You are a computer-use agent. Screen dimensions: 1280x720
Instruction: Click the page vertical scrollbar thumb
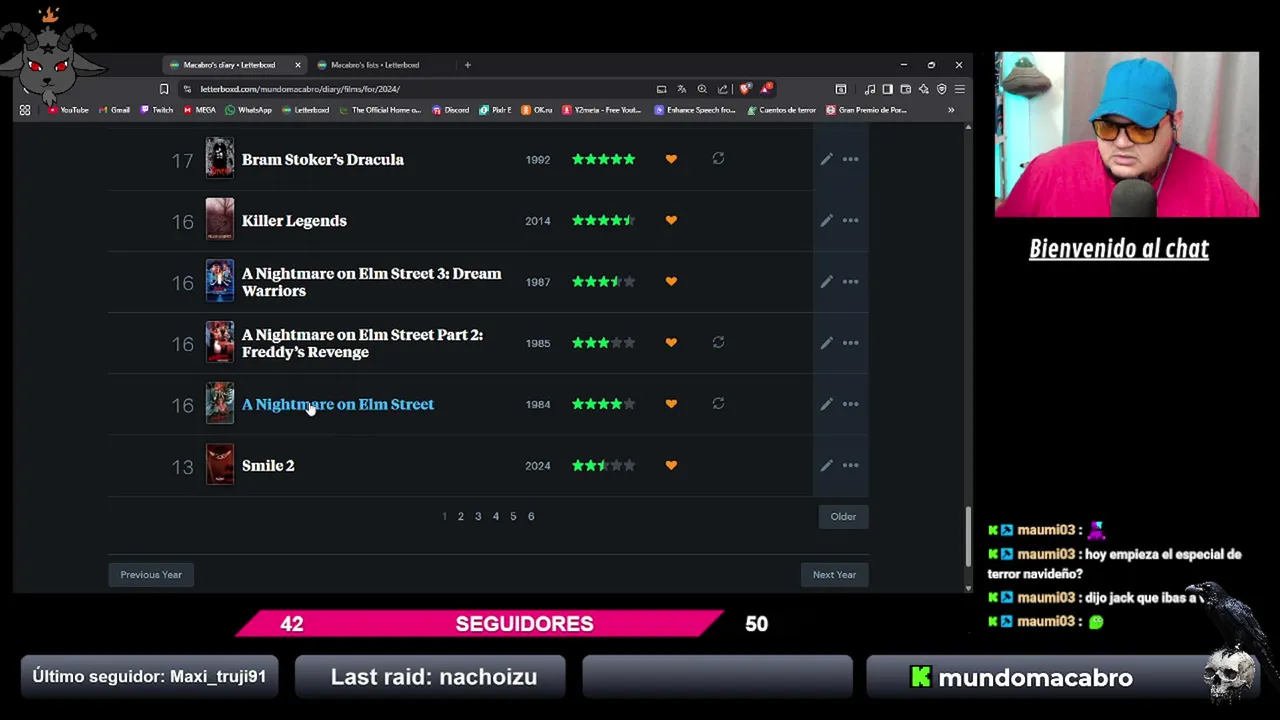[967, 536]
